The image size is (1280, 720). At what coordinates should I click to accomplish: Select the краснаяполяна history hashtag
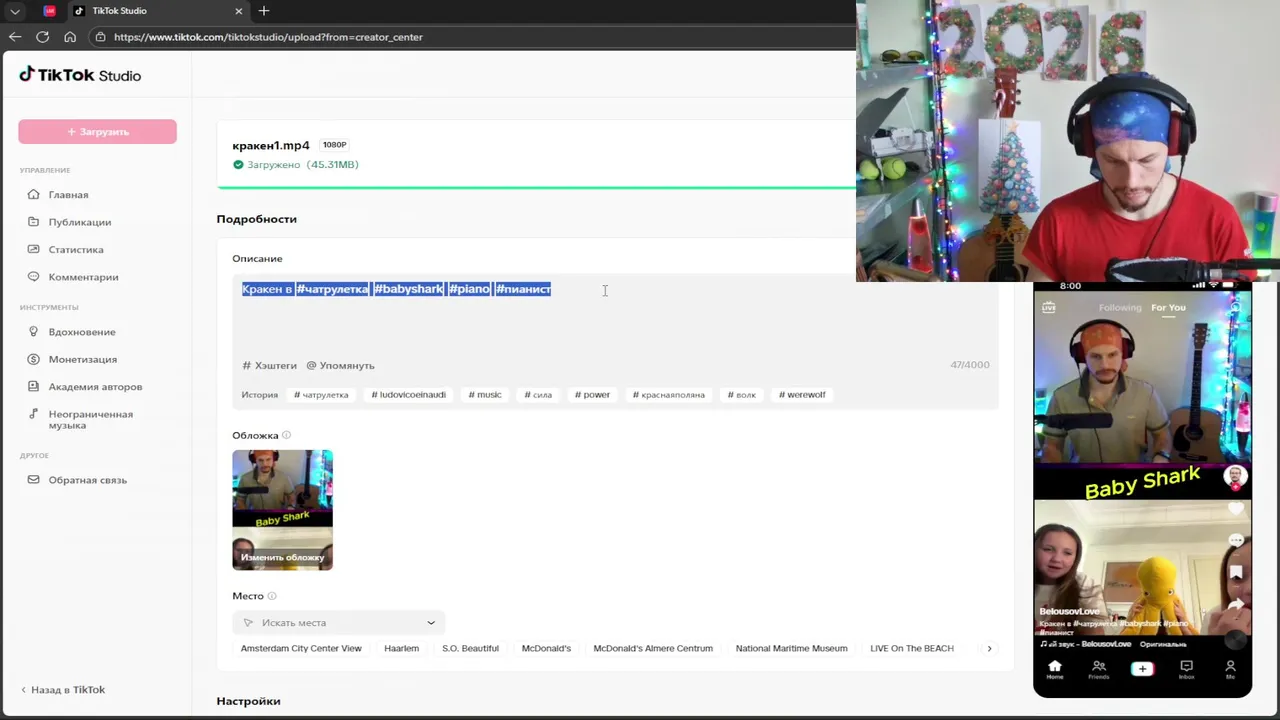click(x=669, y=395)
